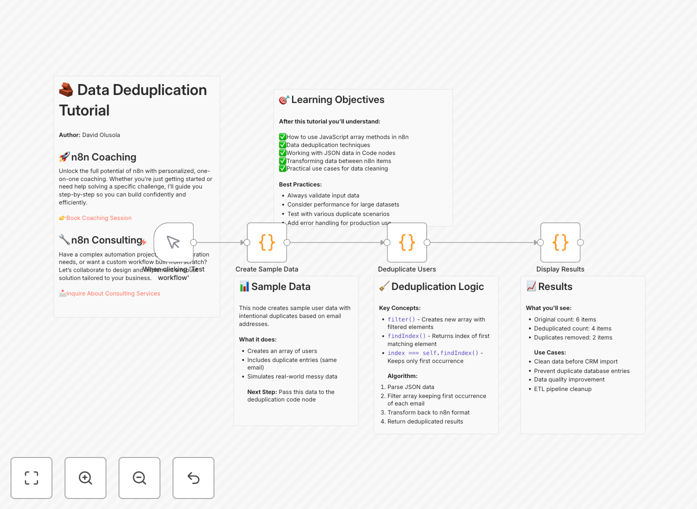Click the n8n Consulting heading
697x509 pixels.
pyautogui.click(x=101, y=240)
